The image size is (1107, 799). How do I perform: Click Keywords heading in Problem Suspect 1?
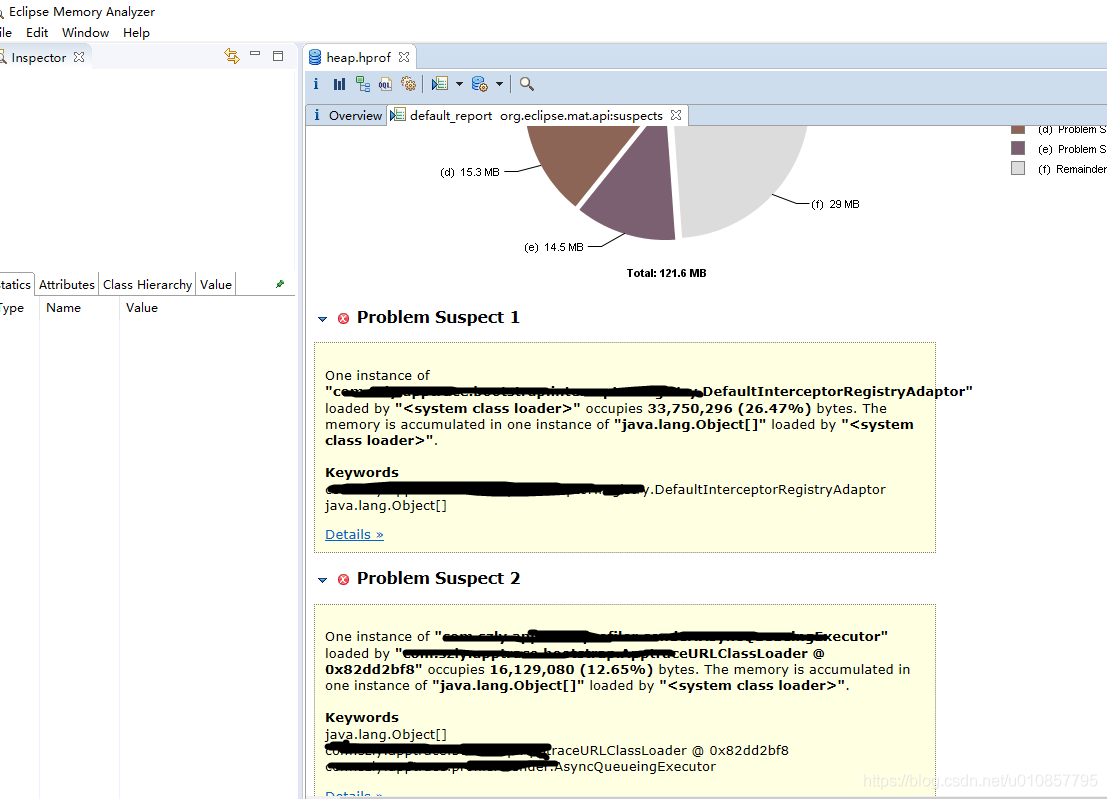pos(361,472)
